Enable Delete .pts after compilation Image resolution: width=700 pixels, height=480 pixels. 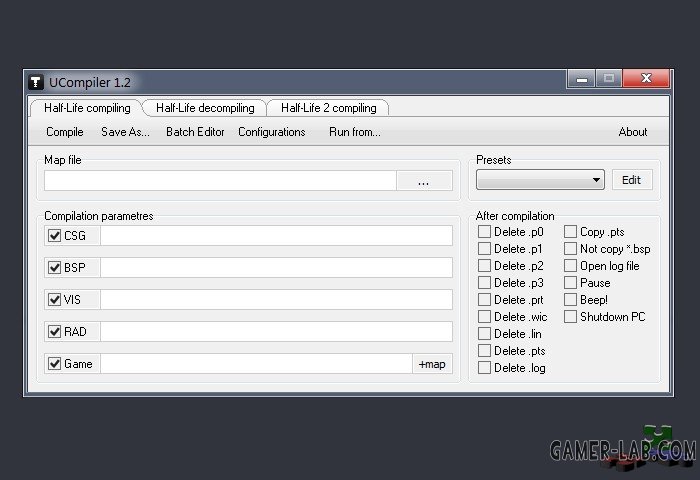pos(484,351)
